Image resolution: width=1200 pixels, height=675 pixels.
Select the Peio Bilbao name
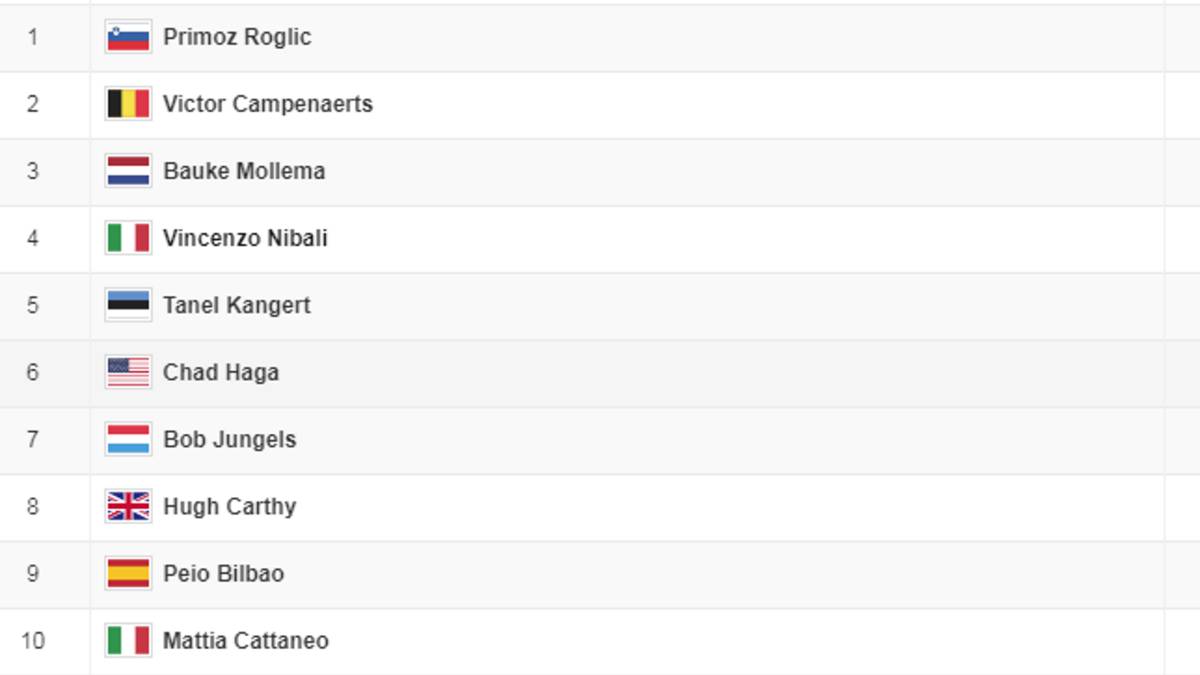click(x=224, y=573)
